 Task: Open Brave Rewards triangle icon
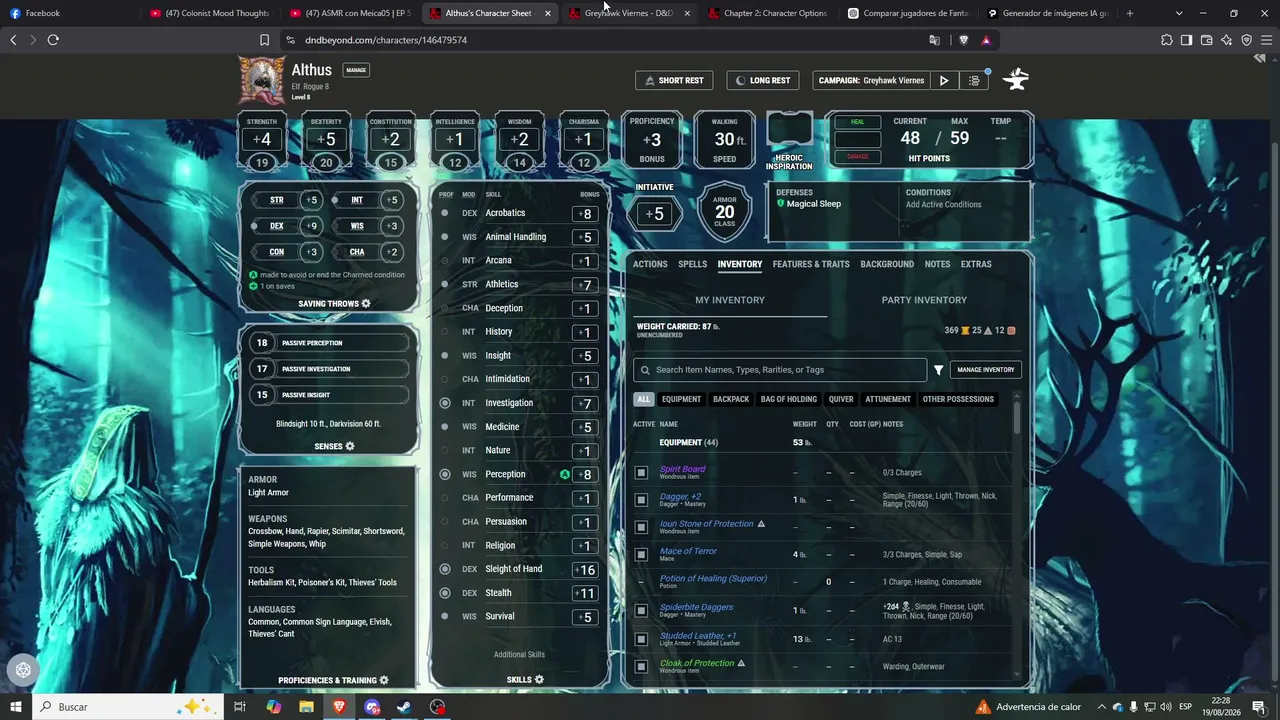[986, 40]
